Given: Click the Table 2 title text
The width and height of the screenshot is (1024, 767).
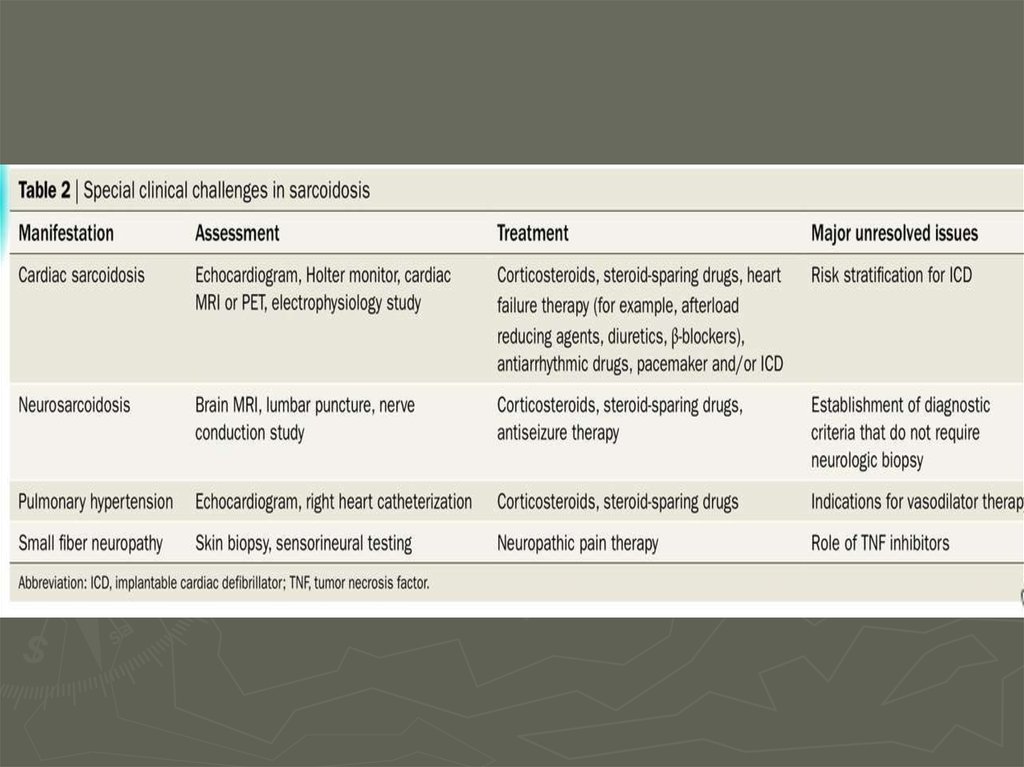Looking at the screenshot, I should (194, 190).
